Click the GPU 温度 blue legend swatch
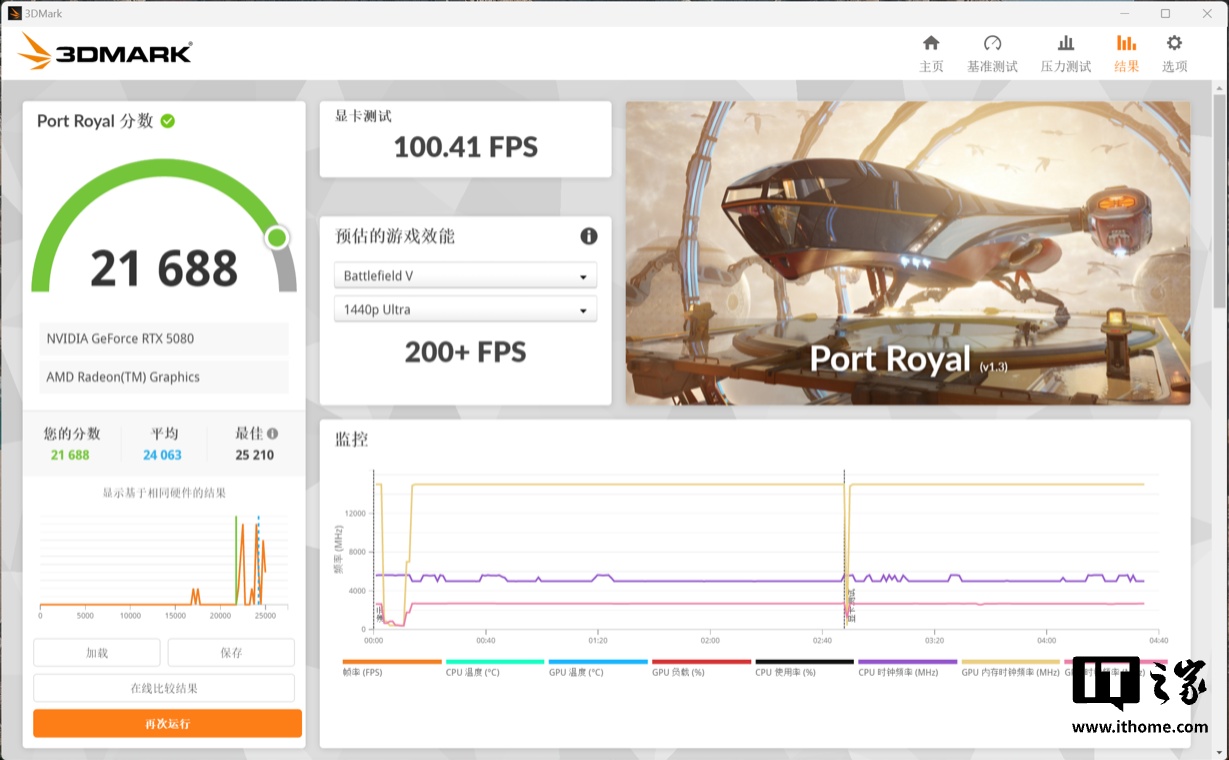1229x760 pixels. (x=598, y=661)
